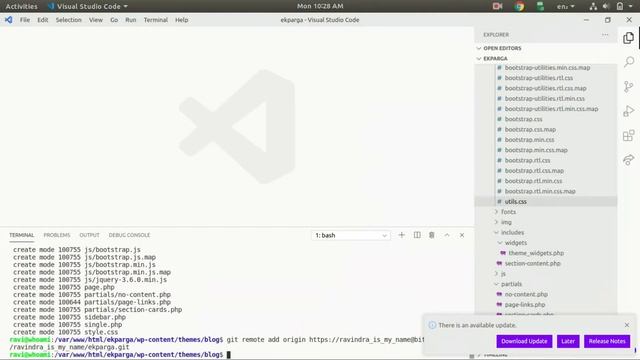
Task: Maximize the panel with up chevron
Action: (447, 235)
